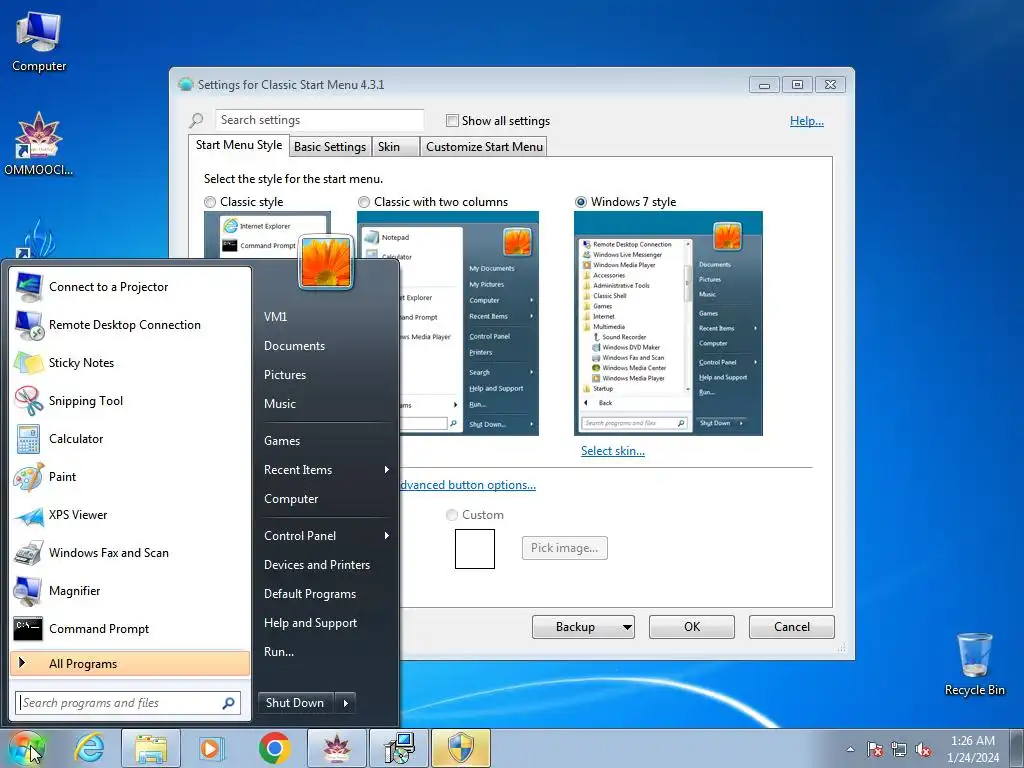Launch Internet Explorer from taskbar
1024x768 pixels.
click(89, 748)
